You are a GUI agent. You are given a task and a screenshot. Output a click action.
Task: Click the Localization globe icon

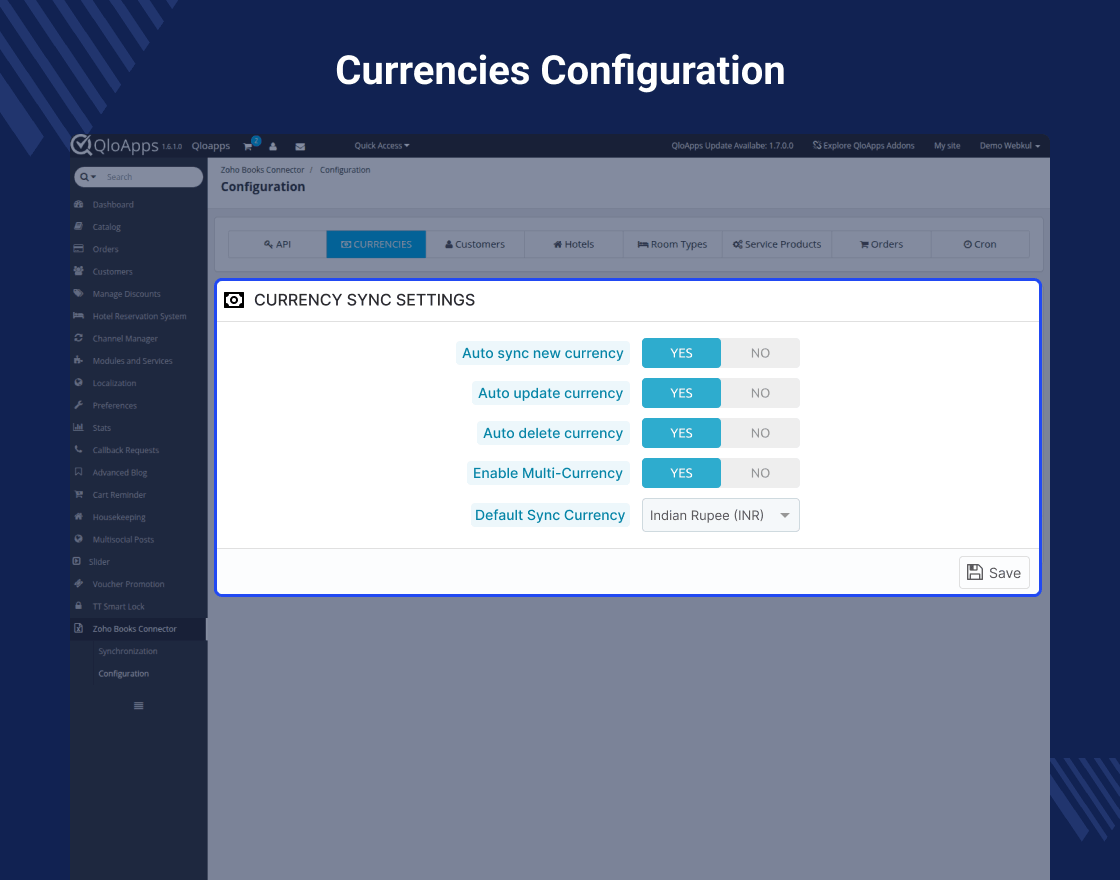pos(79,383)
